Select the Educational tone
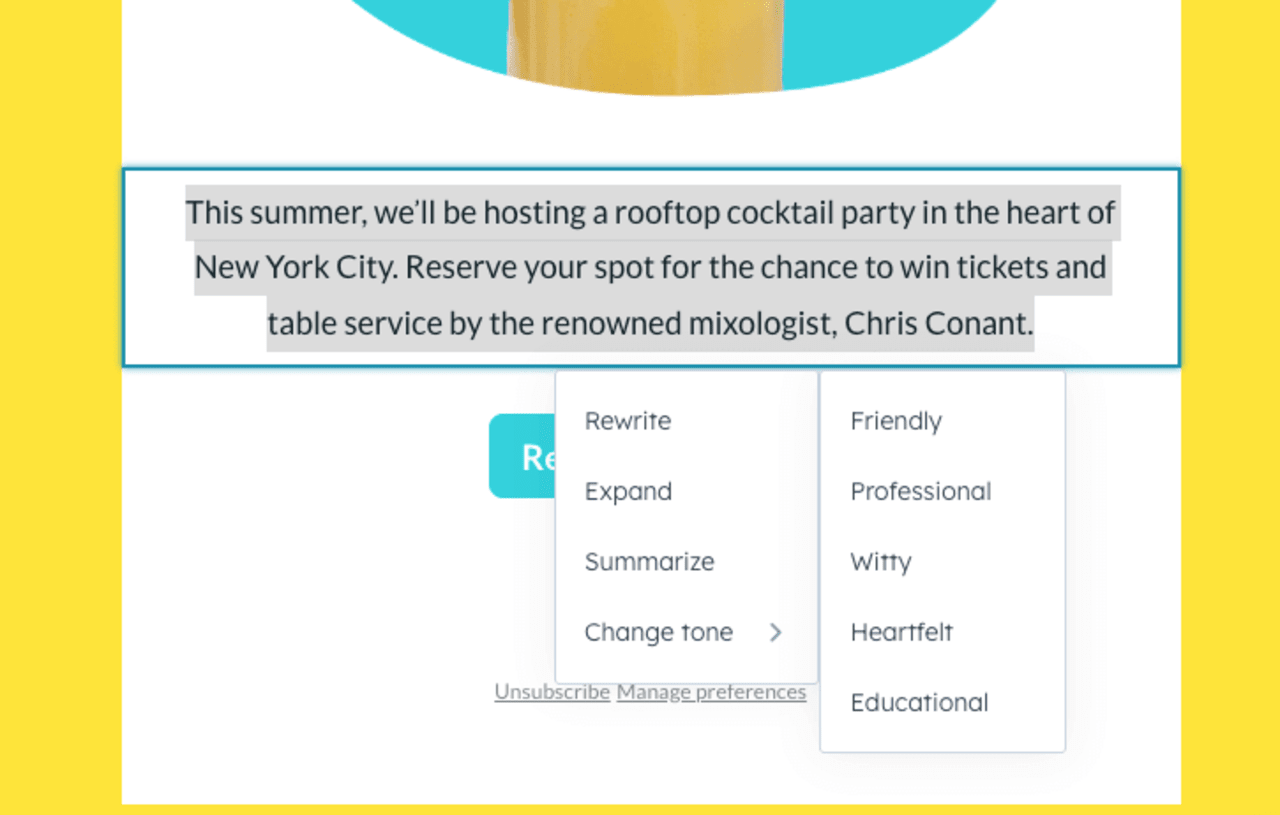This screenshot has width=1280, height=815. tap(919, 703)
